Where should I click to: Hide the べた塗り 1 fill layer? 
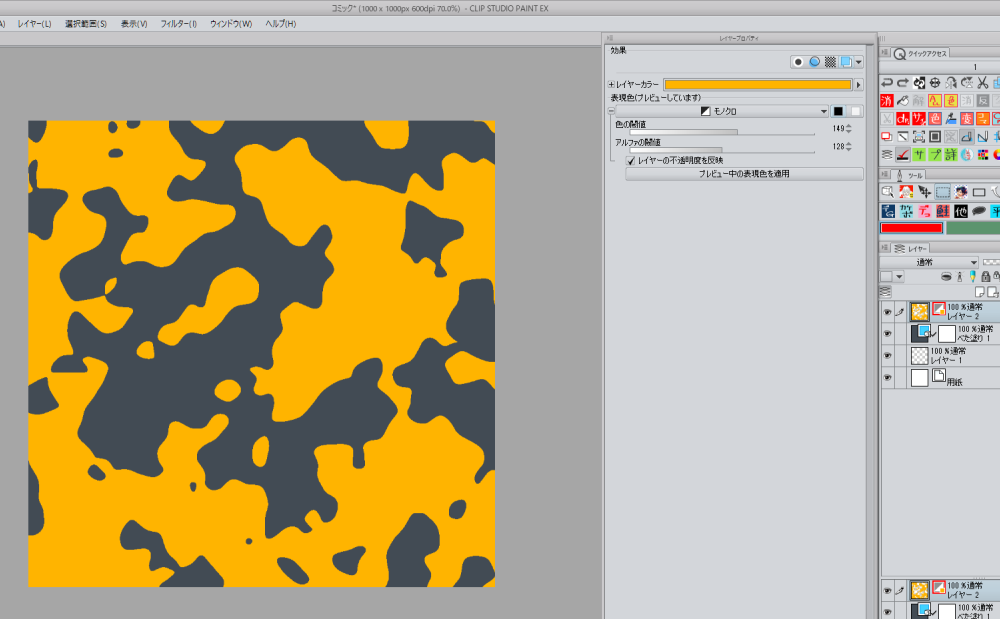point(887,333)
